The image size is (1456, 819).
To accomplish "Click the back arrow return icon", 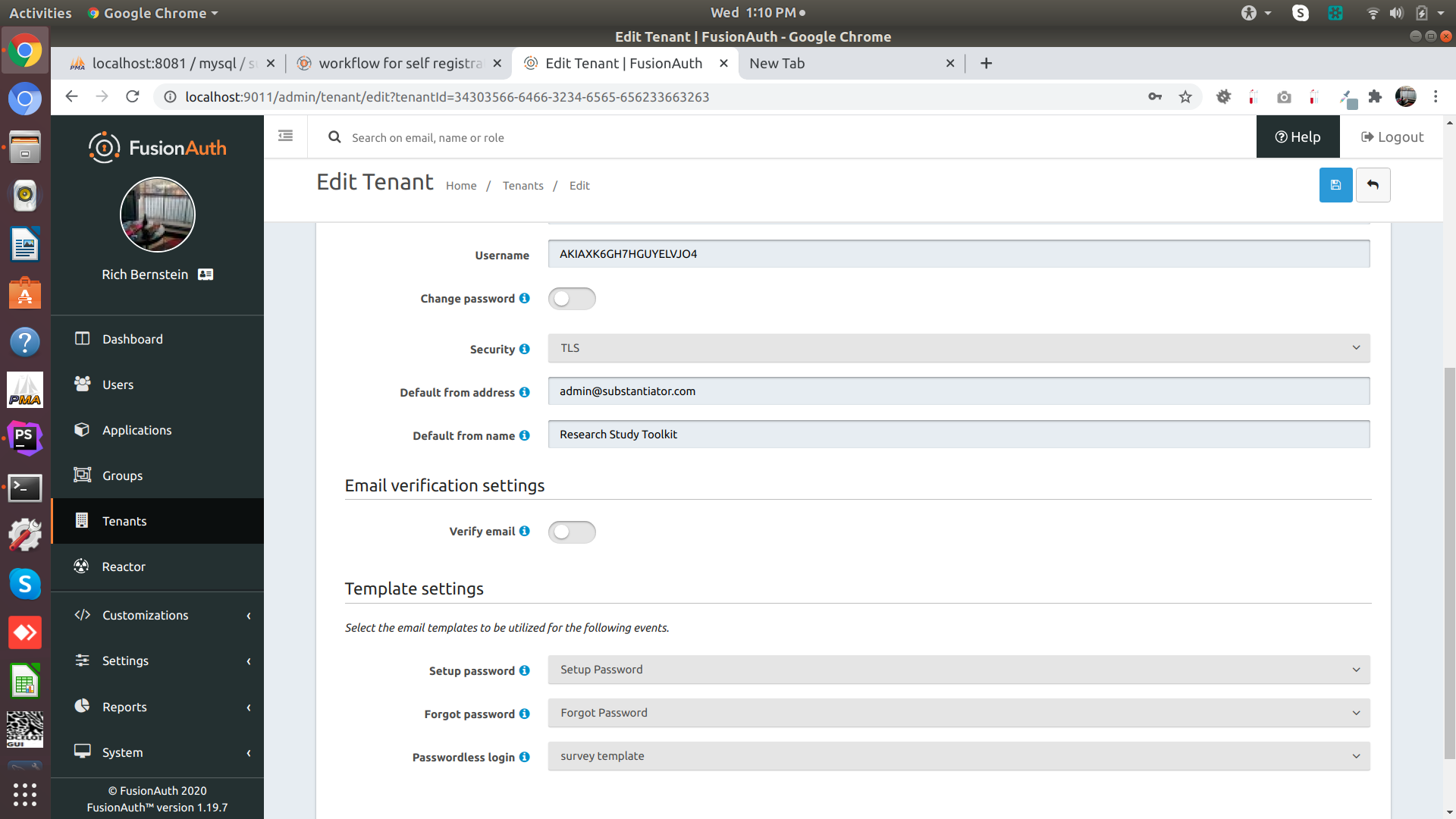I will click(1373, 185).
